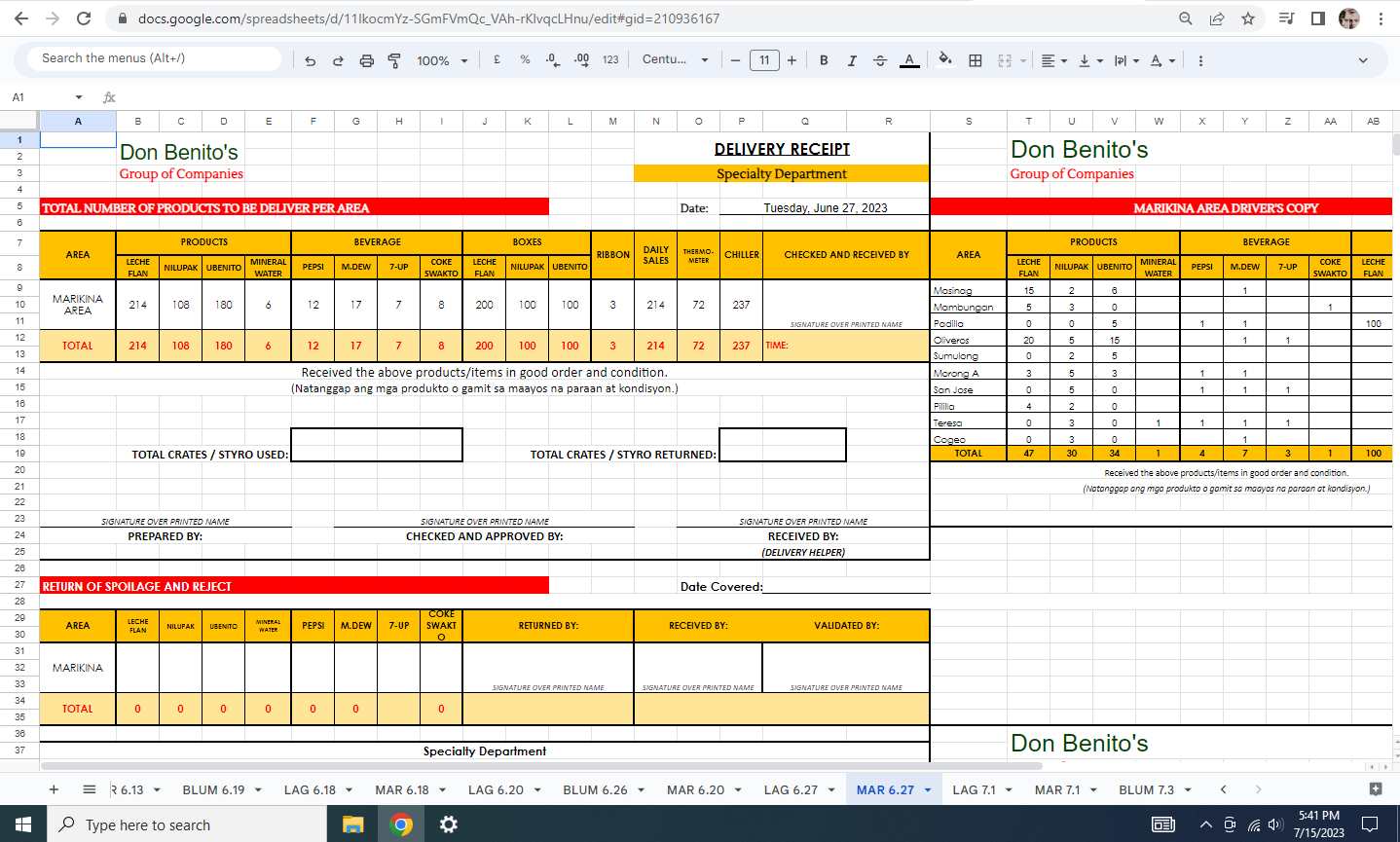Open the MAR 6.27 tab options arrow
Screen dimensions: 1400x842
click(928, 790)
